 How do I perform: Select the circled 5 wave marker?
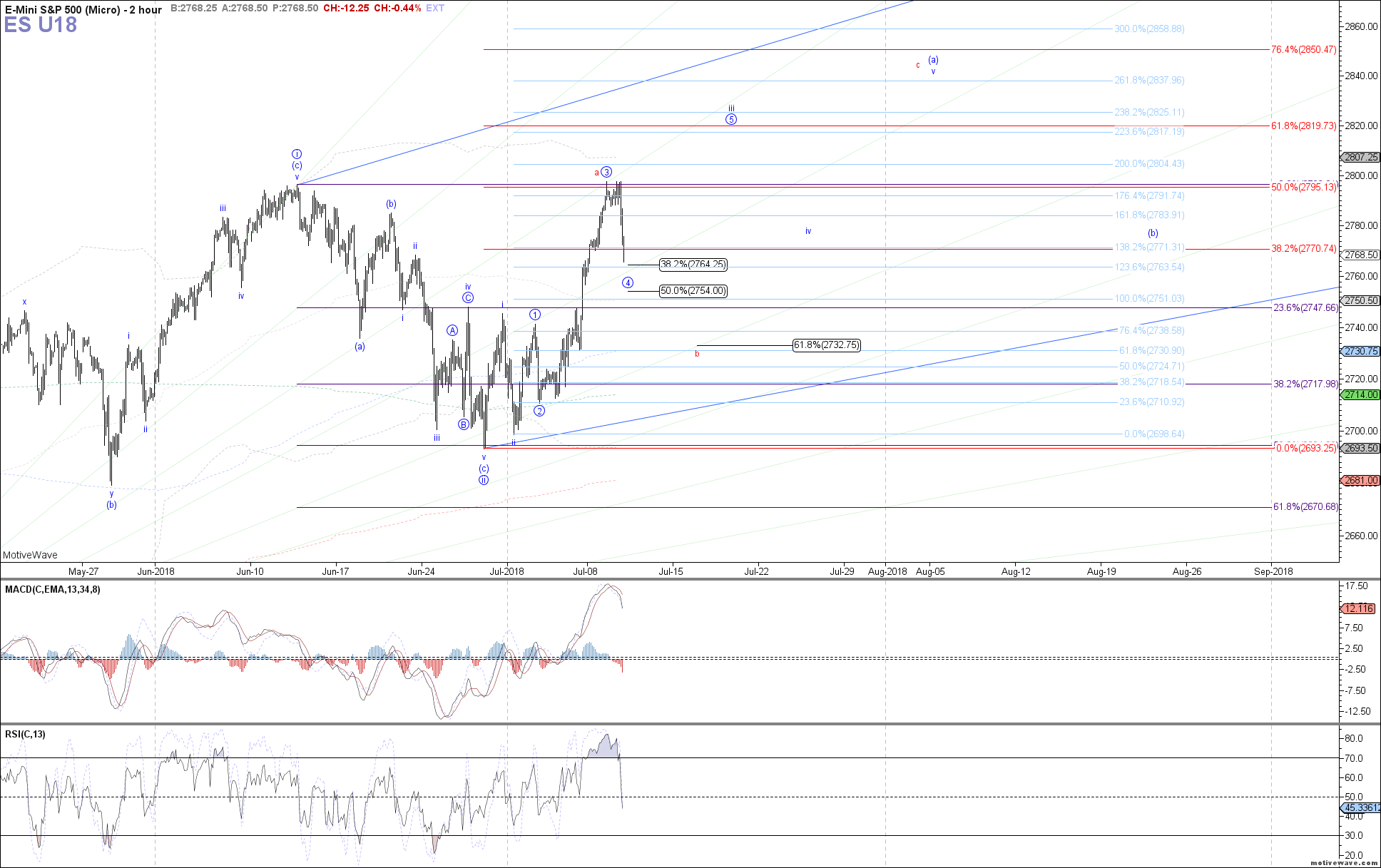pyautogui.click(x=731, y=119)
